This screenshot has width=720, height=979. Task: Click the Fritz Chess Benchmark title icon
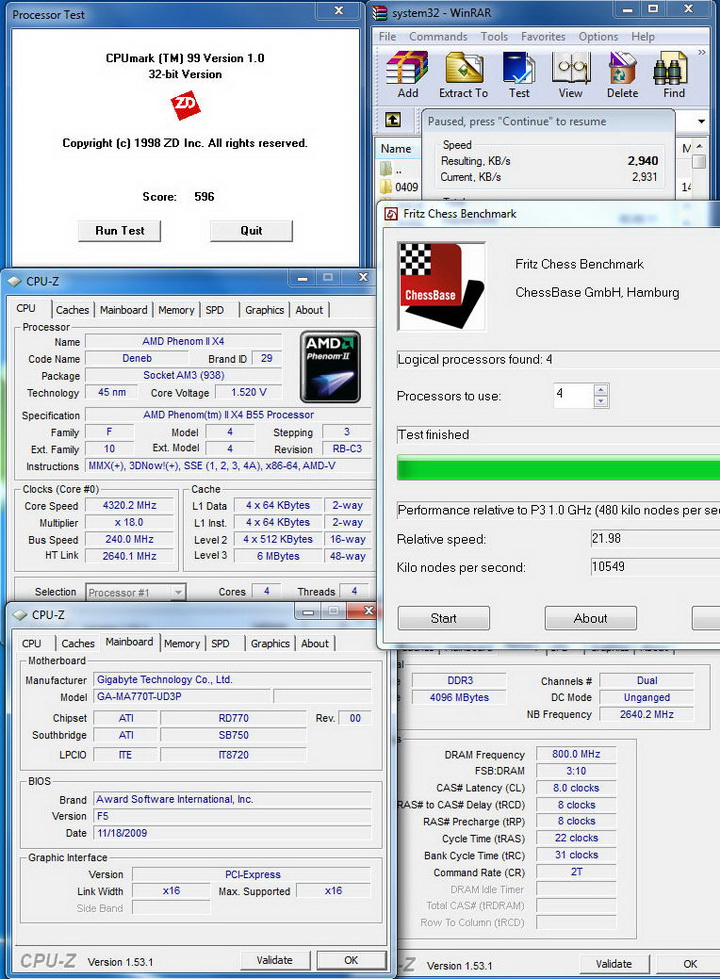[x=391, y=214]
